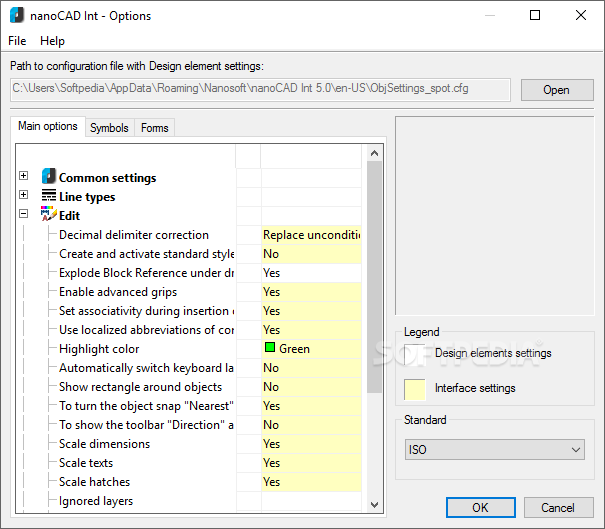
Task: Click the scrollbar down arrow
Action: (x=374, y=504)
